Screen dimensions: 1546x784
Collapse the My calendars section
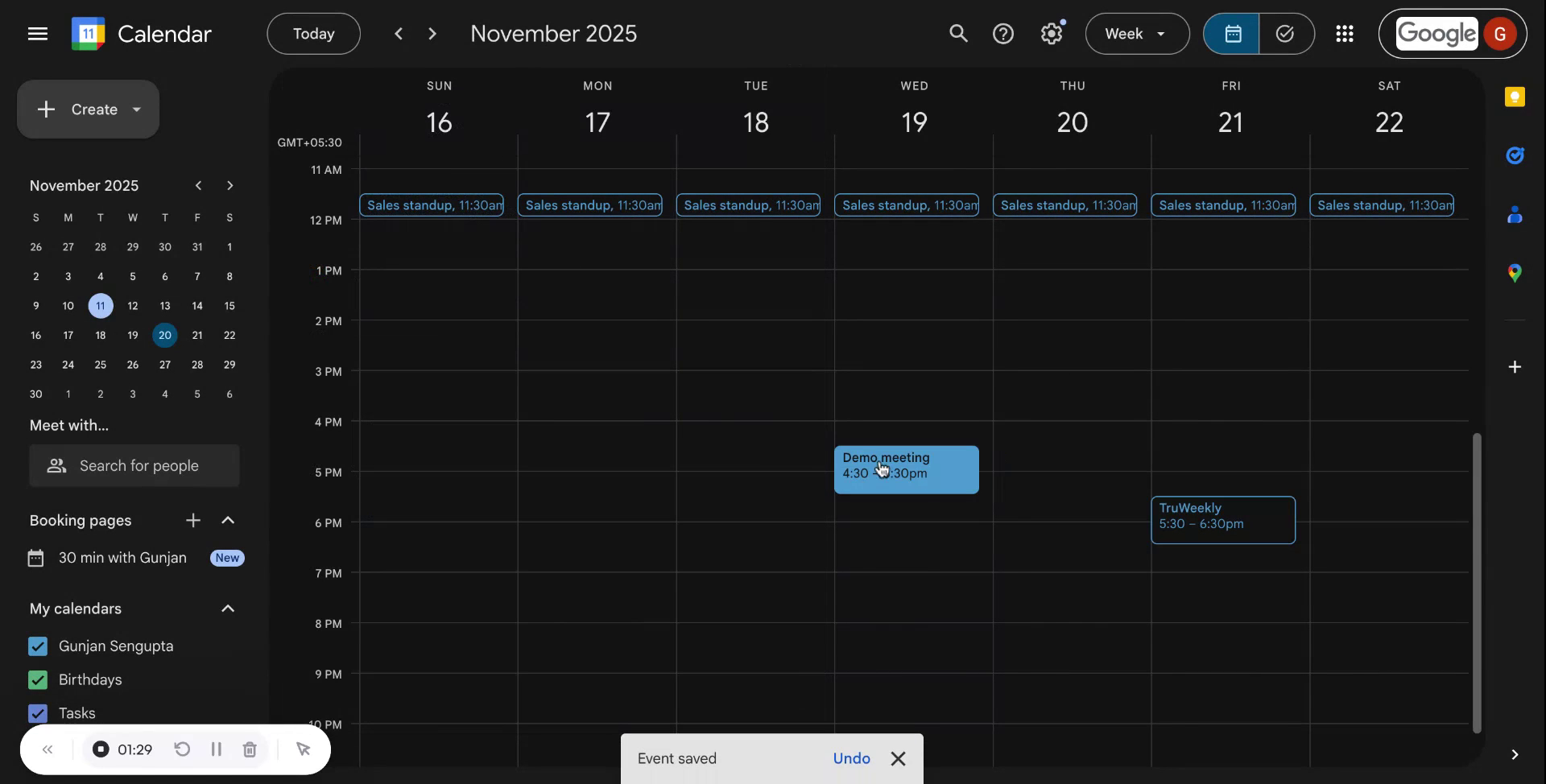[229, 609]
